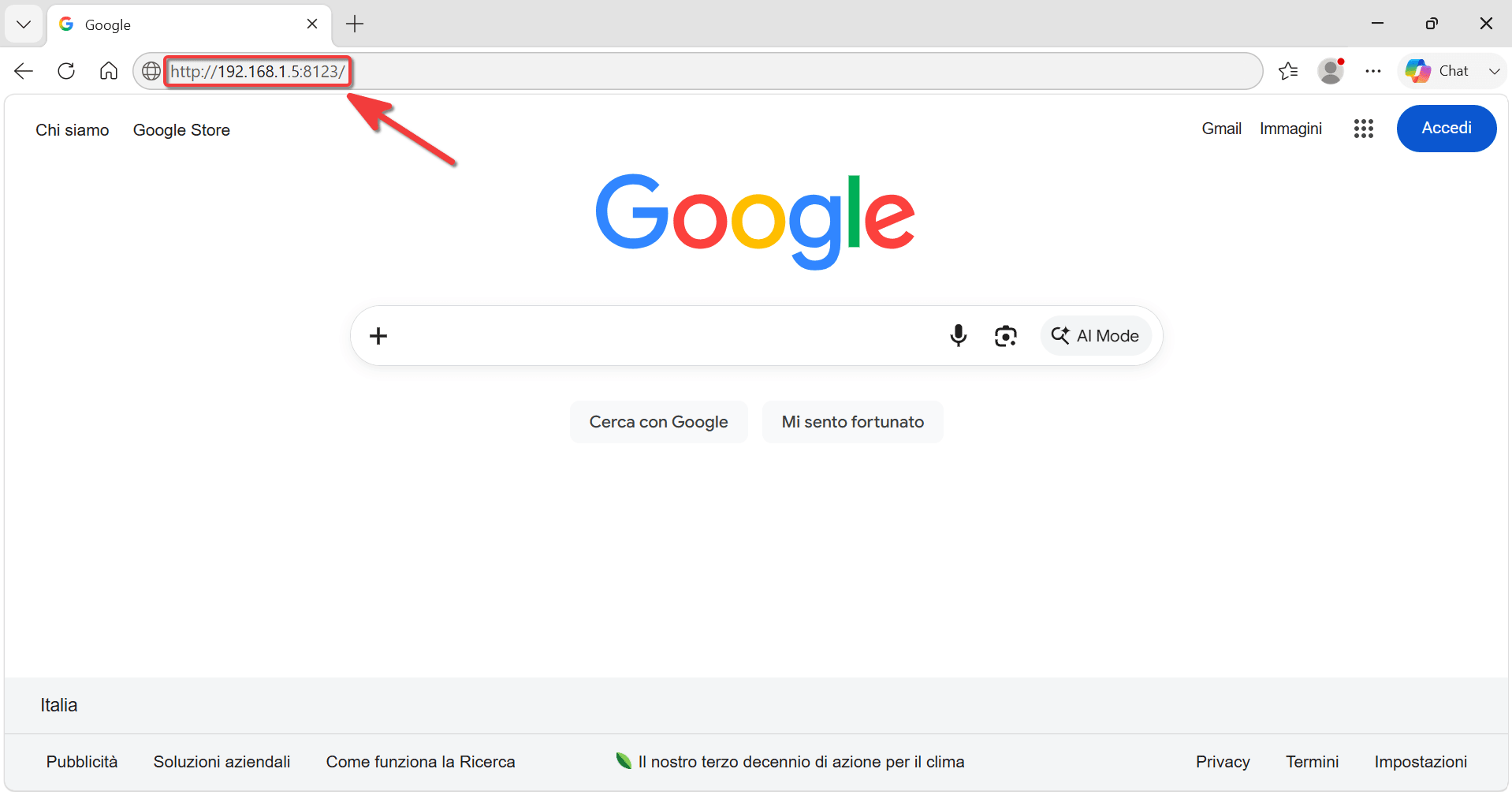Open the tab search dropdown chevron
Image resolution: width=1512 pixels, height=795 pixels.
pyautogui.click(x=24, y=24)
